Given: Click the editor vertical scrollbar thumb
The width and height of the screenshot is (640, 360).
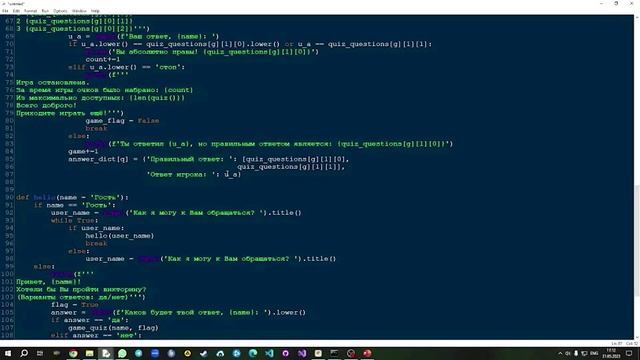Looking at the screenshot, I should (637, 241).
